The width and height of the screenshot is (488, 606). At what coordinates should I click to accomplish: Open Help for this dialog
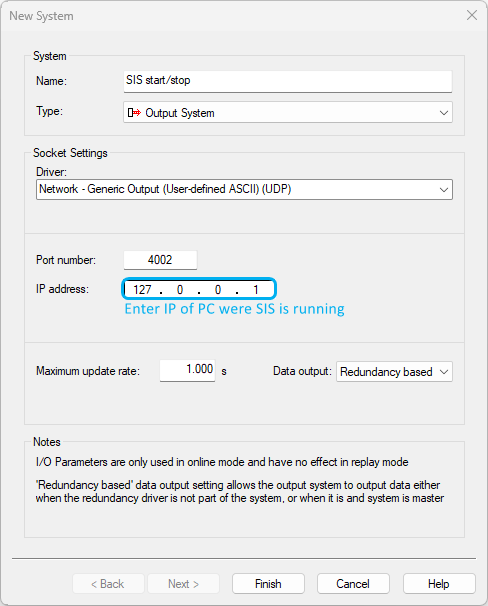[x=439, y=584]
